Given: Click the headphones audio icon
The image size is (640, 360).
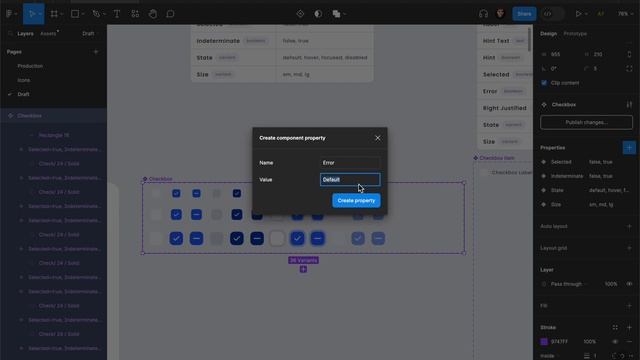Looking at the screenshot, I should (483, 14).
